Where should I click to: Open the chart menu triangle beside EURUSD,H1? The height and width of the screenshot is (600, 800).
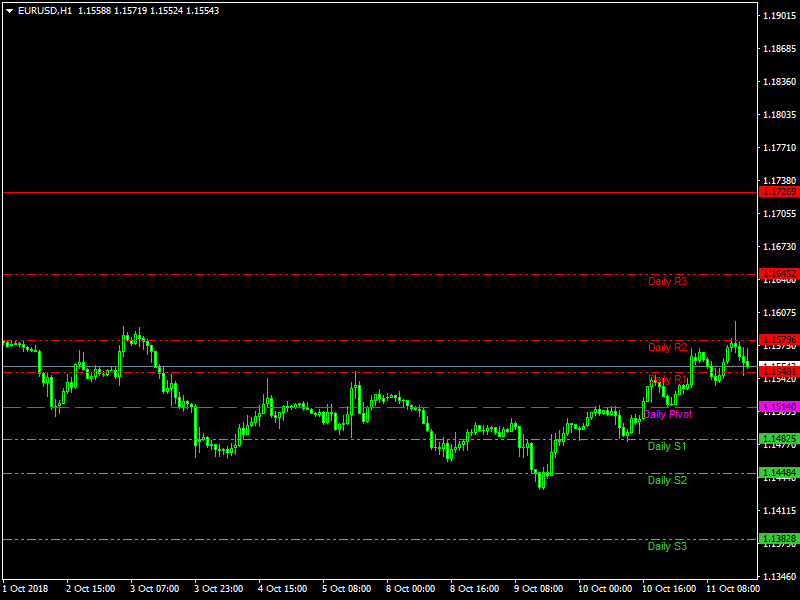10,10
